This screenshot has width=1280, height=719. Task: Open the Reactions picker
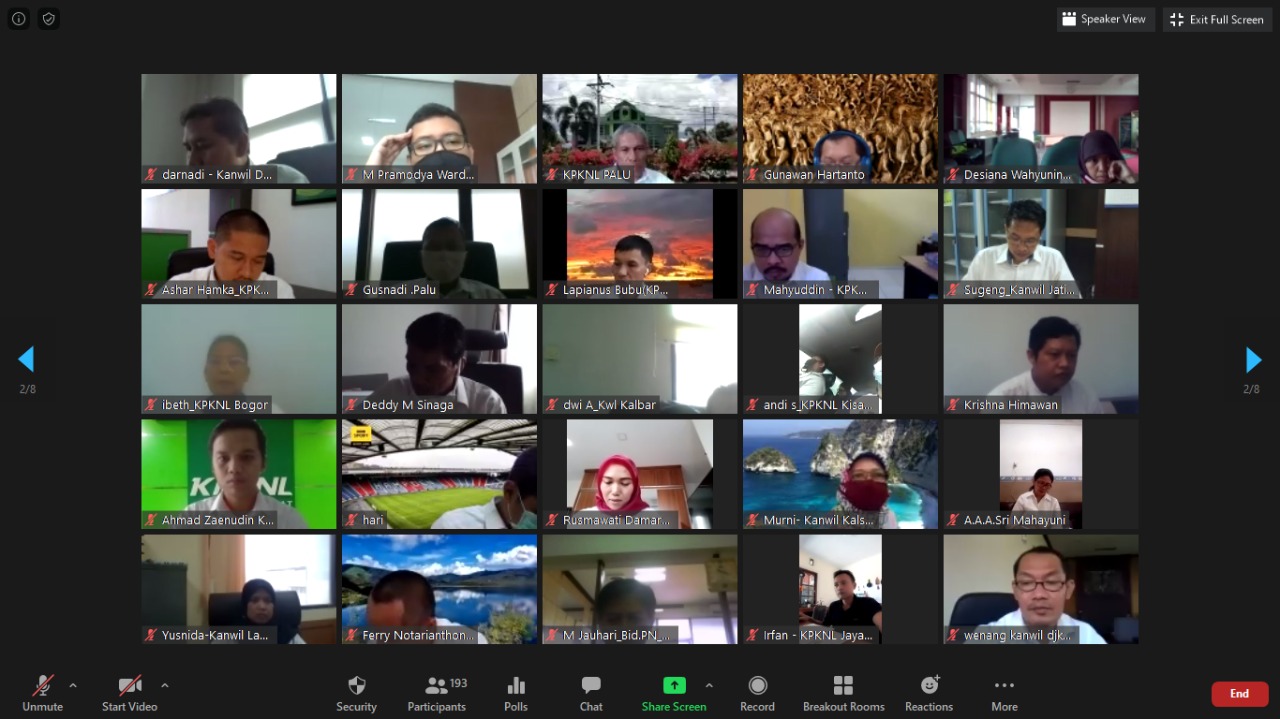[929, 693]
